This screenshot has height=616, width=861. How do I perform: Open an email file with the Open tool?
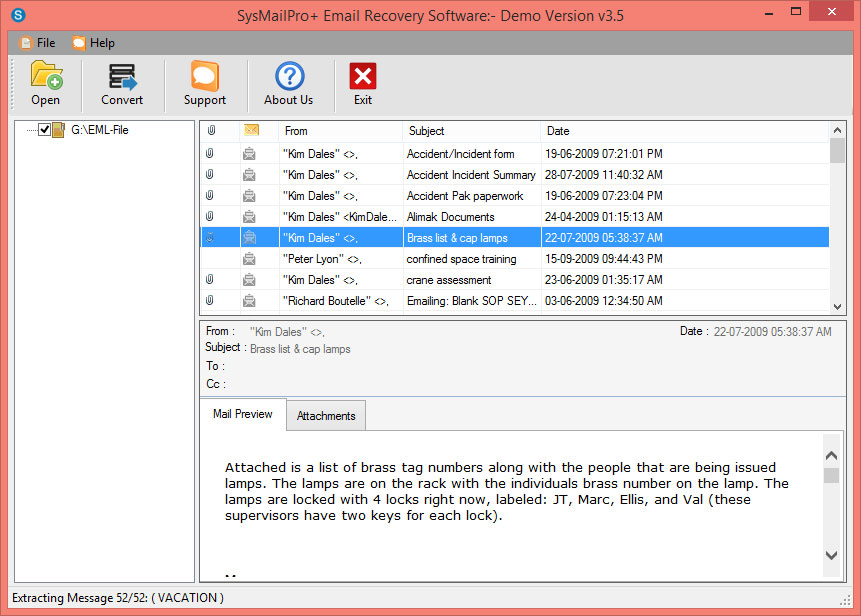click(x=46, y=83)
